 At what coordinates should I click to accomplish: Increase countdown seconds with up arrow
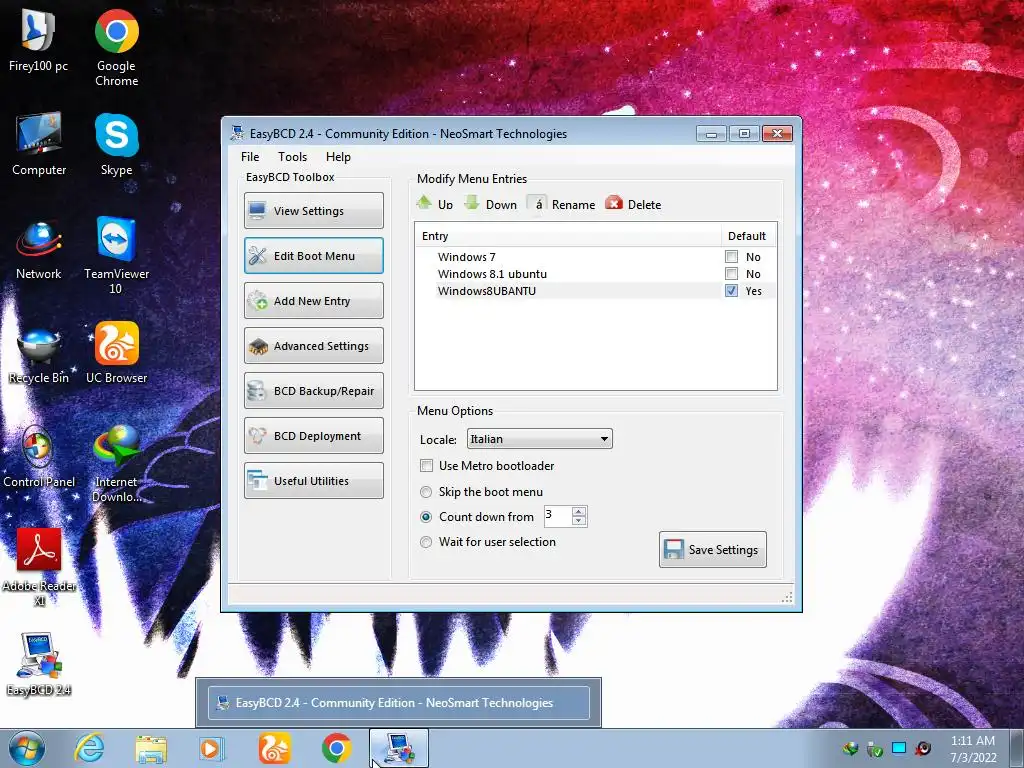pyautogui.click(x=579, y=511)
